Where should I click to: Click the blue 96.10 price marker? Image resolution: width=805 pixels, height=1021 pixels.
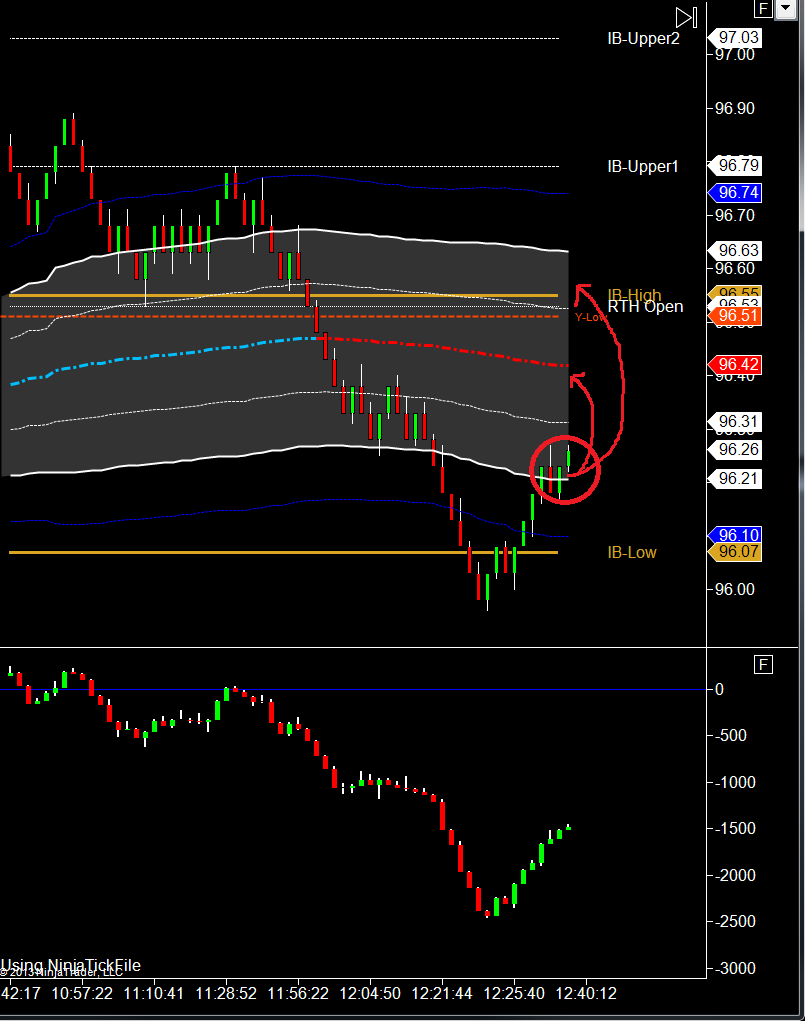click(735, 535)
